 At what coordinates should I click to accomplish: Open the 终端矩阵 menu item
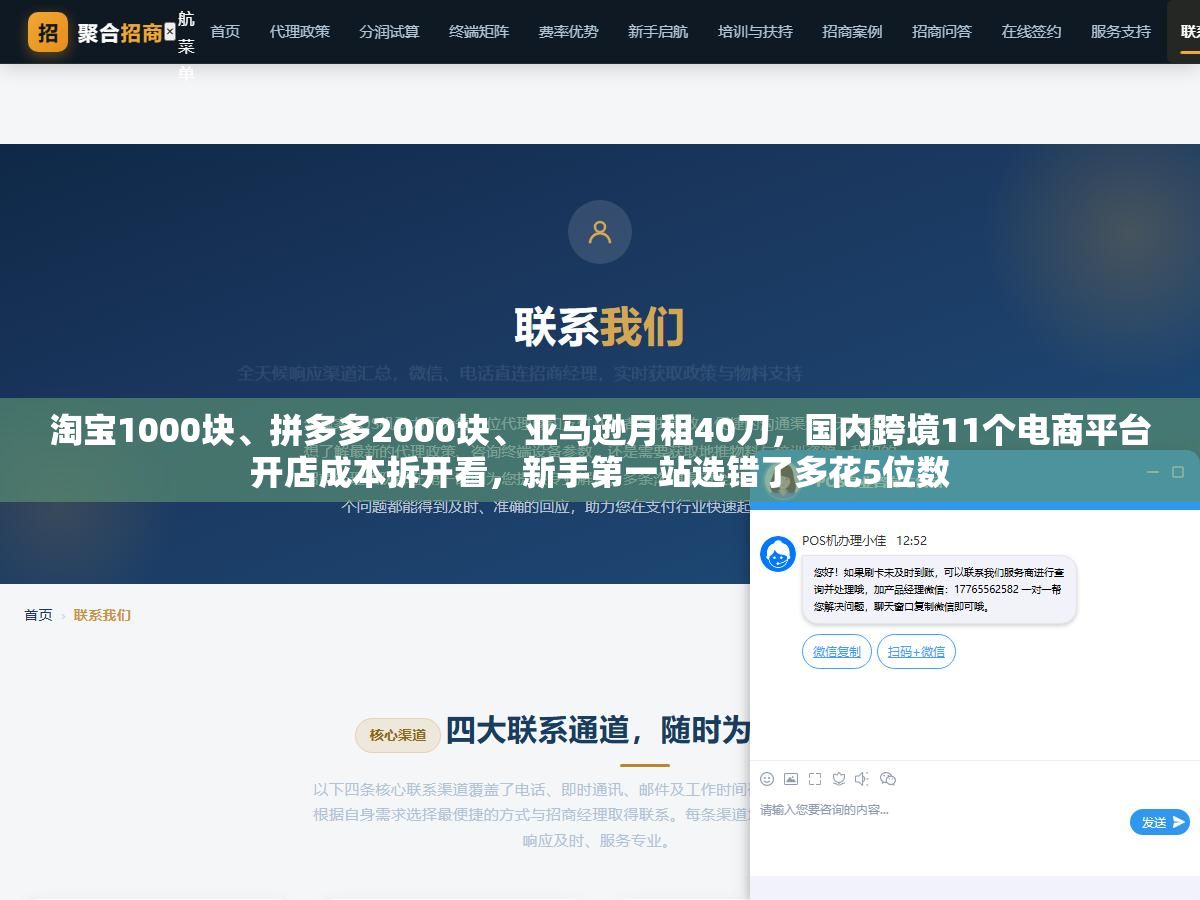pyautogui.click(x=479, y=32)
